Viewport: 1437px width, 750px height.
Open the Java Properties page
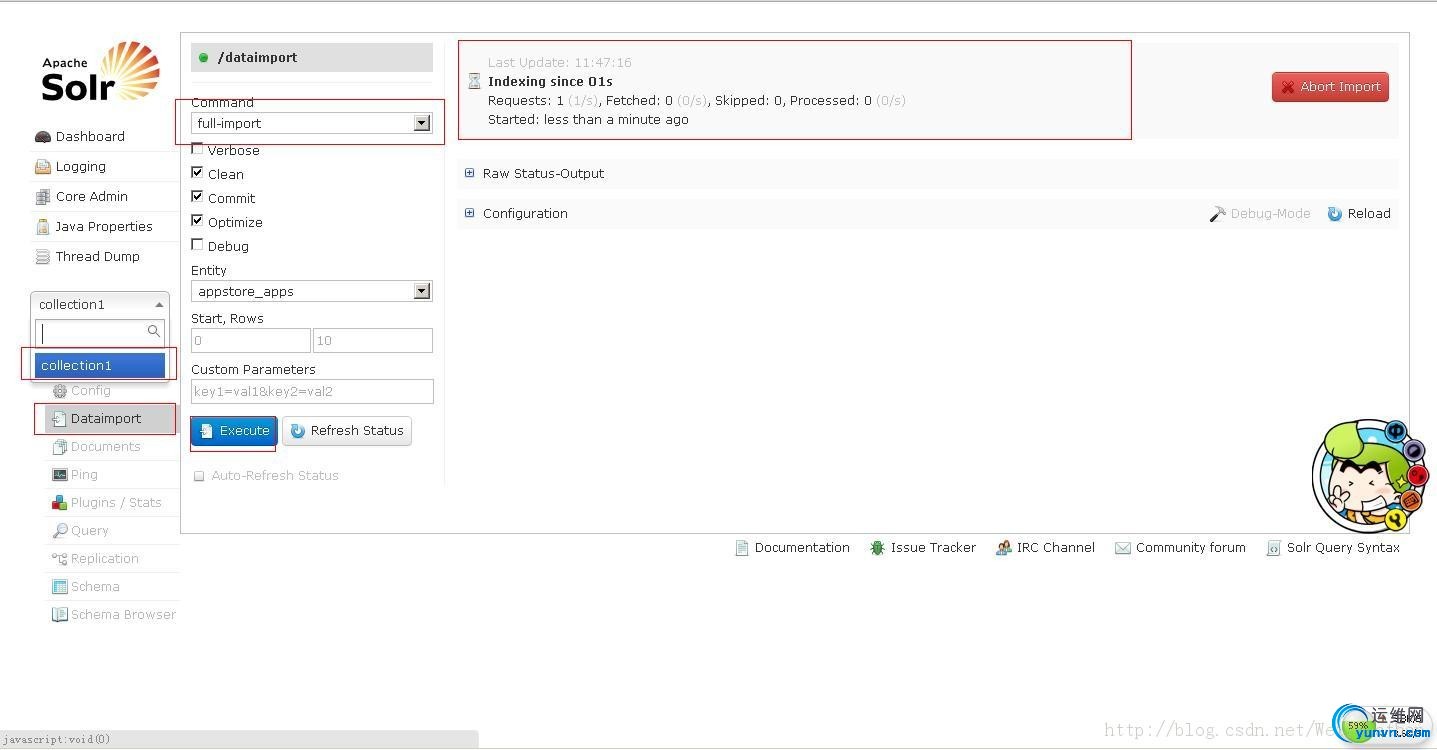point(104,227)
